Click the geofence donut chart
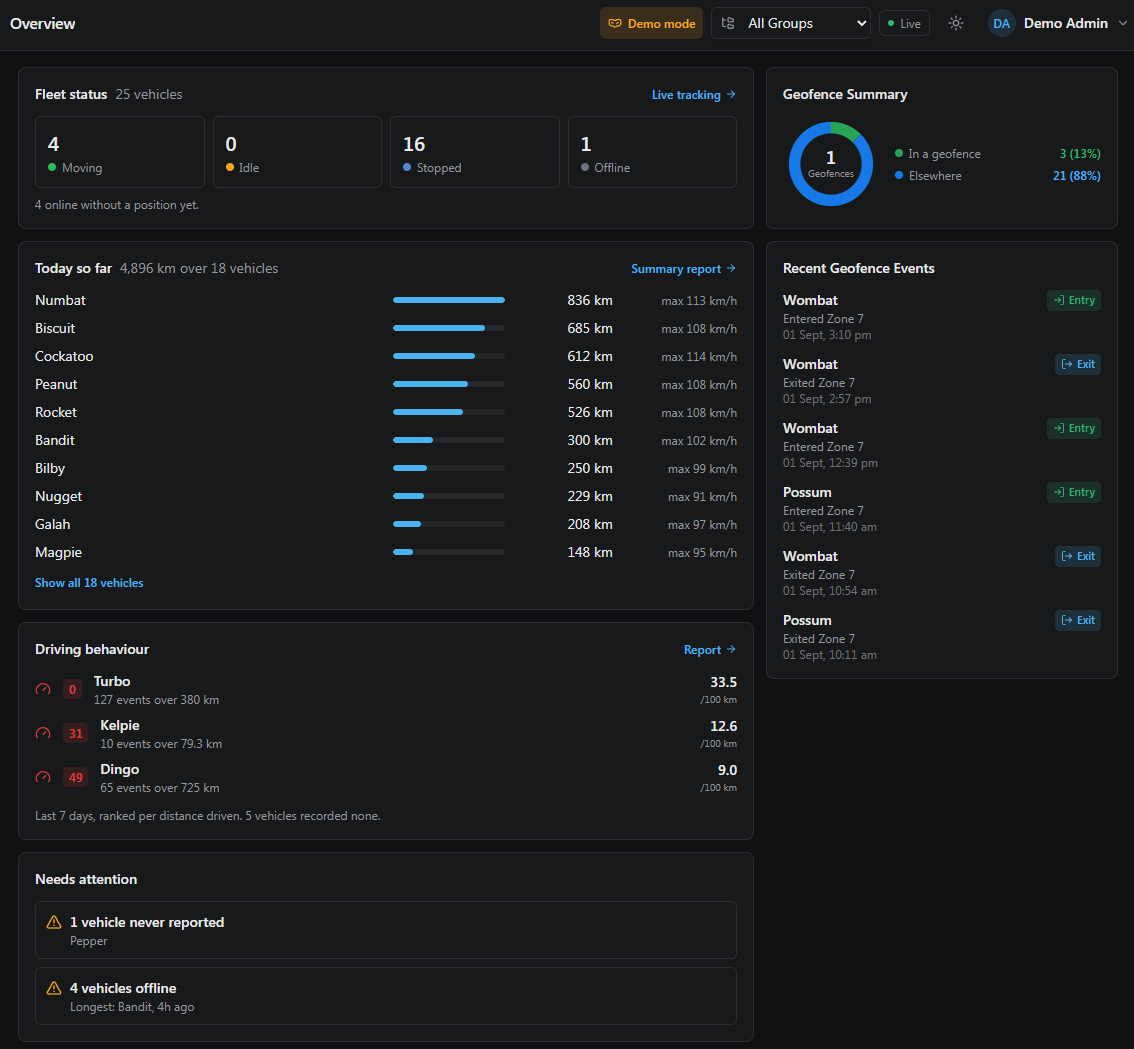Viewport: 1134px width, 1049px height. pyautogui.click(x=830, y=164)
